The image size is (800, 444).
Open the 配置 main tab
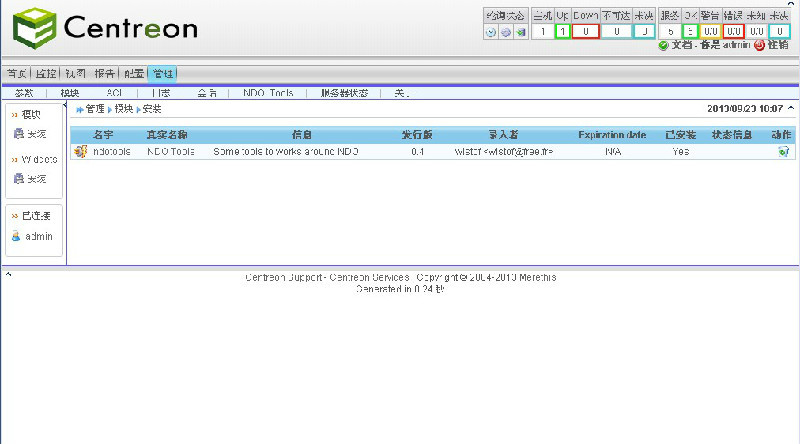tap(134, 73)
